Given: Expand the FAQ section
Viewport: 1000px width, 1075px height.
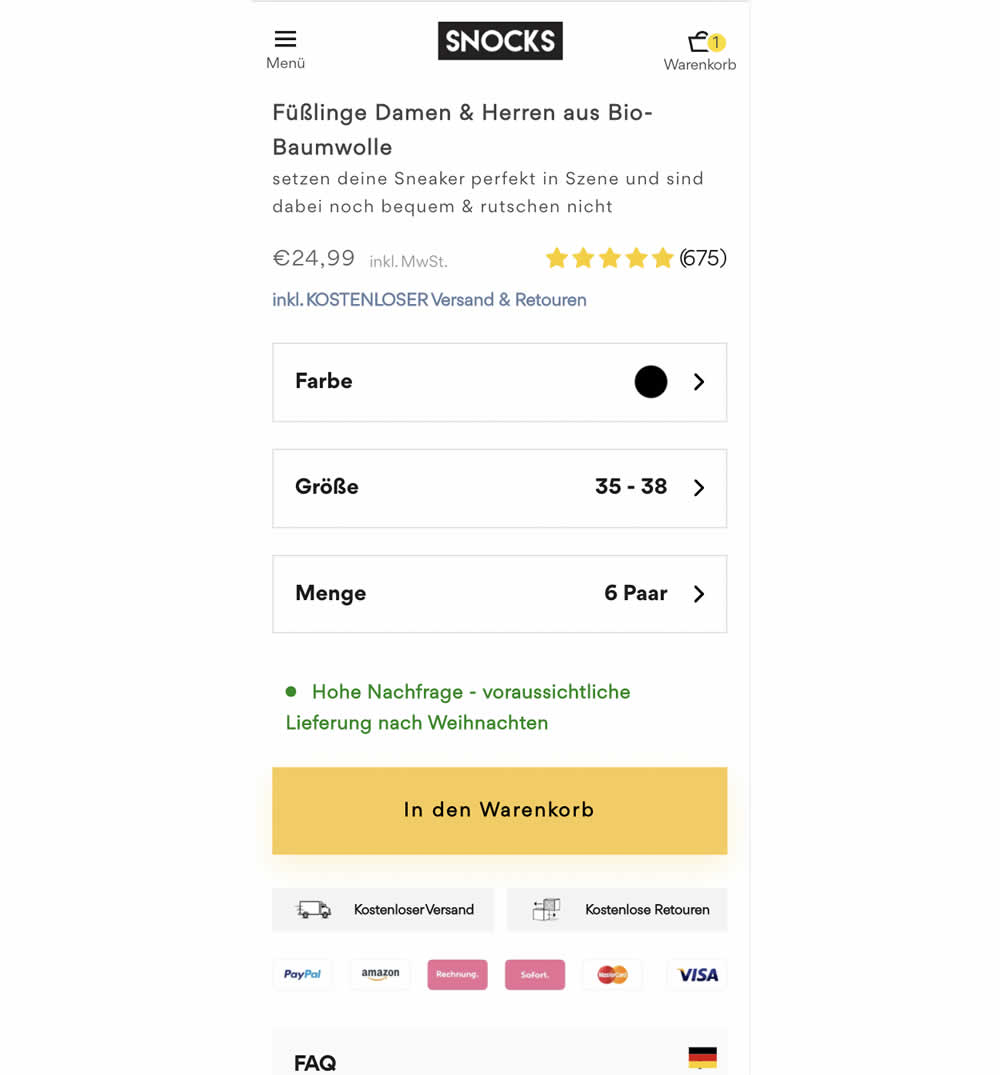Looking at the screenshot, I should point(315,1062).
